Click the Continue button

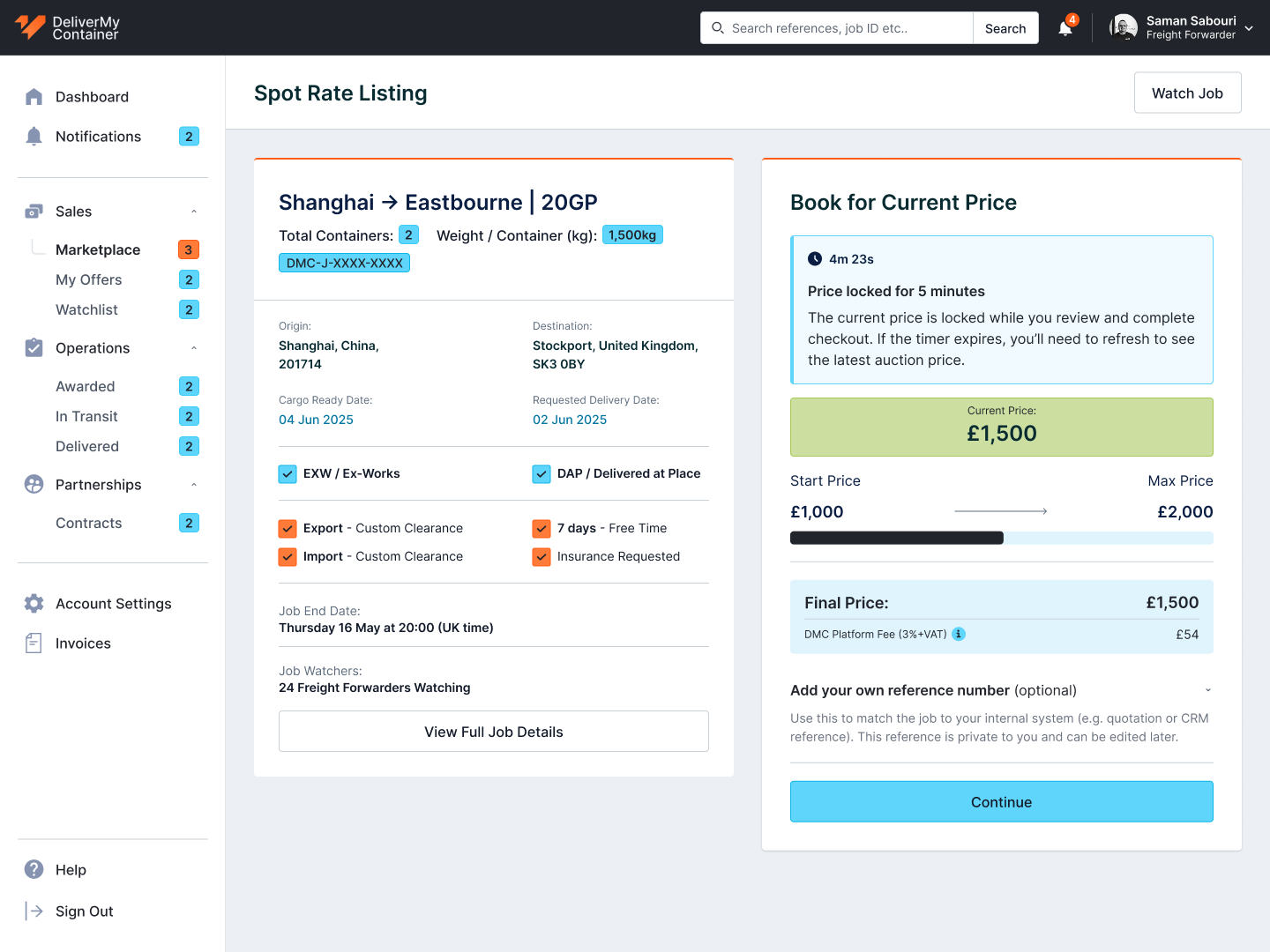[x=1002, y=802]
